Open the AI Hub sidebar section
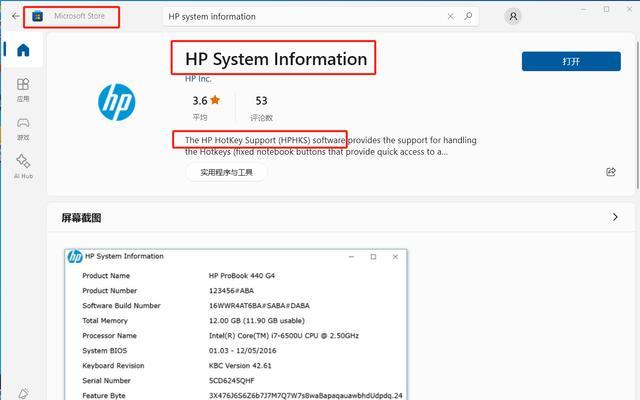 pyautogui.click(x=23, y=167)
